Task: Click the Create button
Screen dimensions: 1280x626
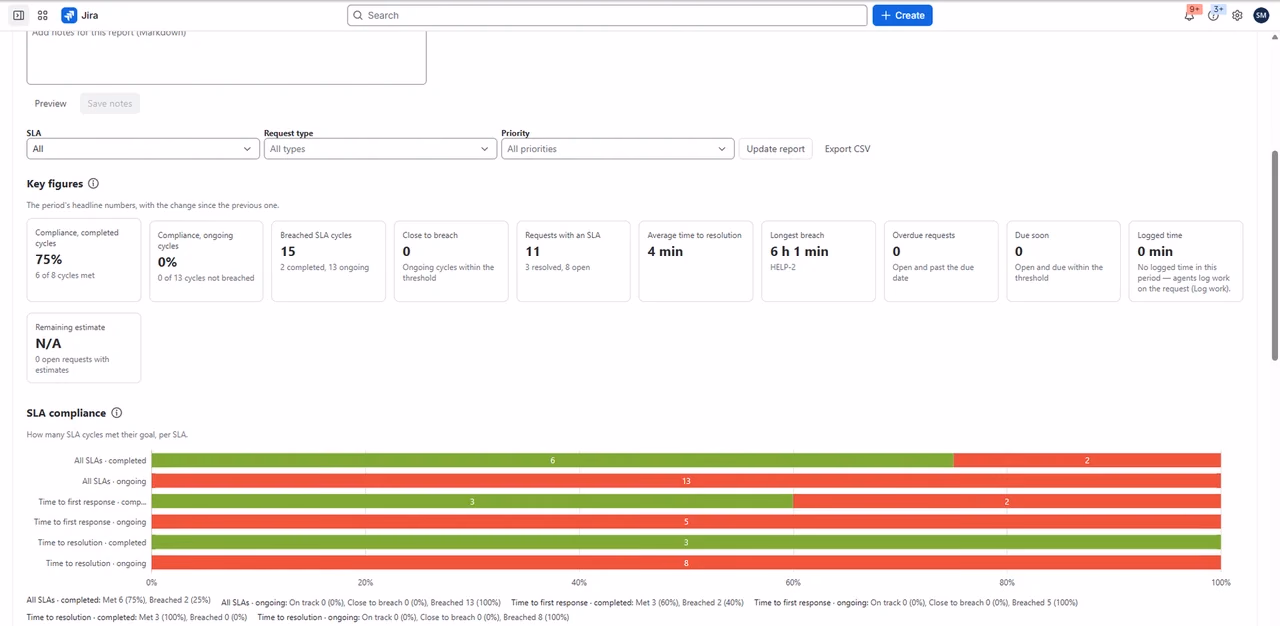Action: coord(902,15)
